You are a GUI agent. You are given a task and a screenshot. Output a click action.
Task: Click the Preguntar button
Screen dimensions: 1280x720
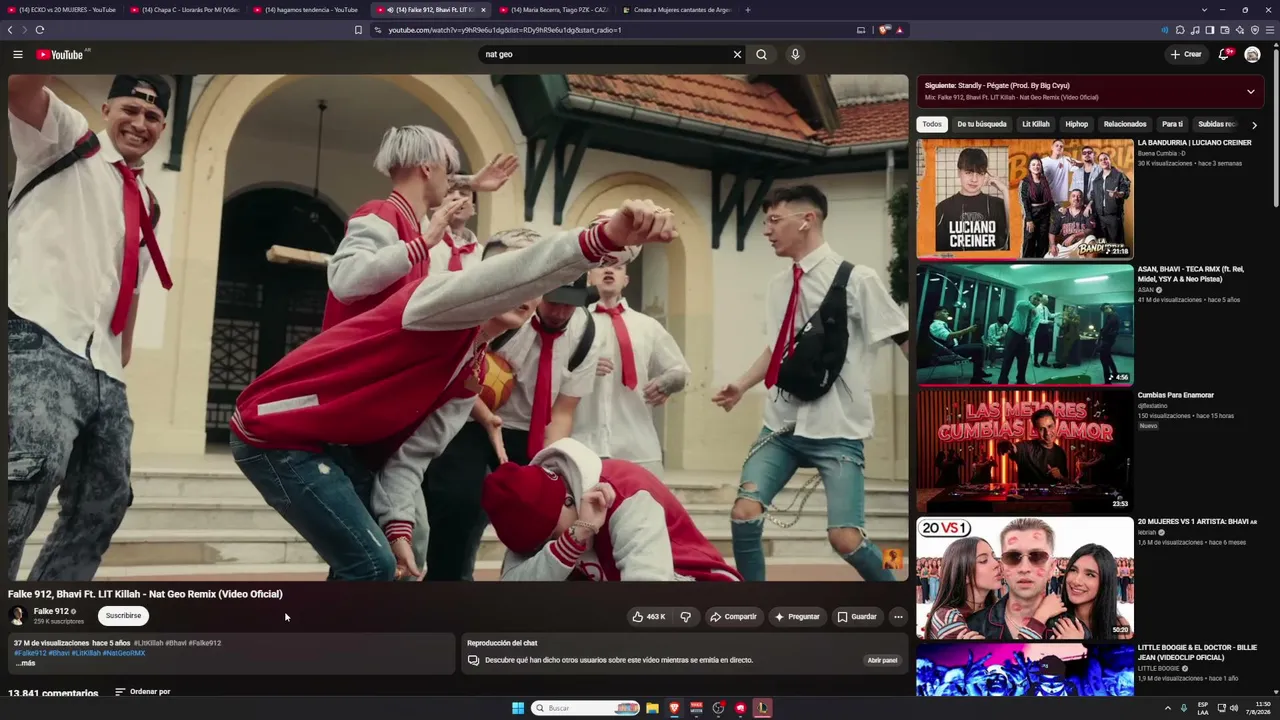[797, 617]
